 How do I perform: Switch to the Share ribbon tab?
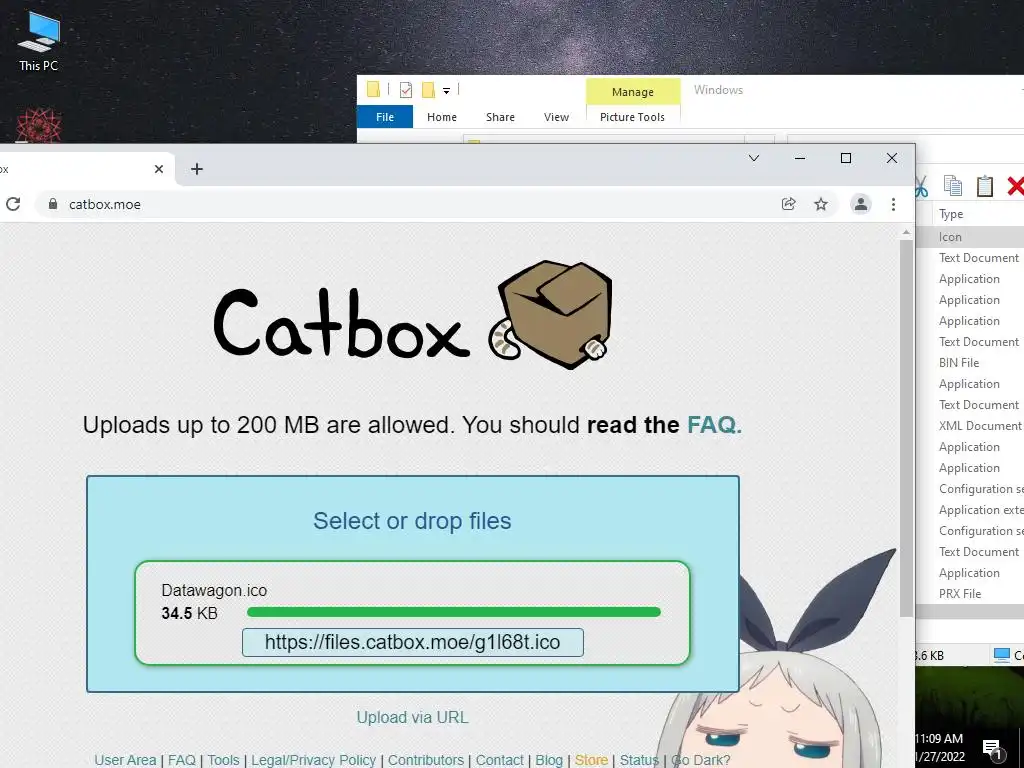[500, 117]
